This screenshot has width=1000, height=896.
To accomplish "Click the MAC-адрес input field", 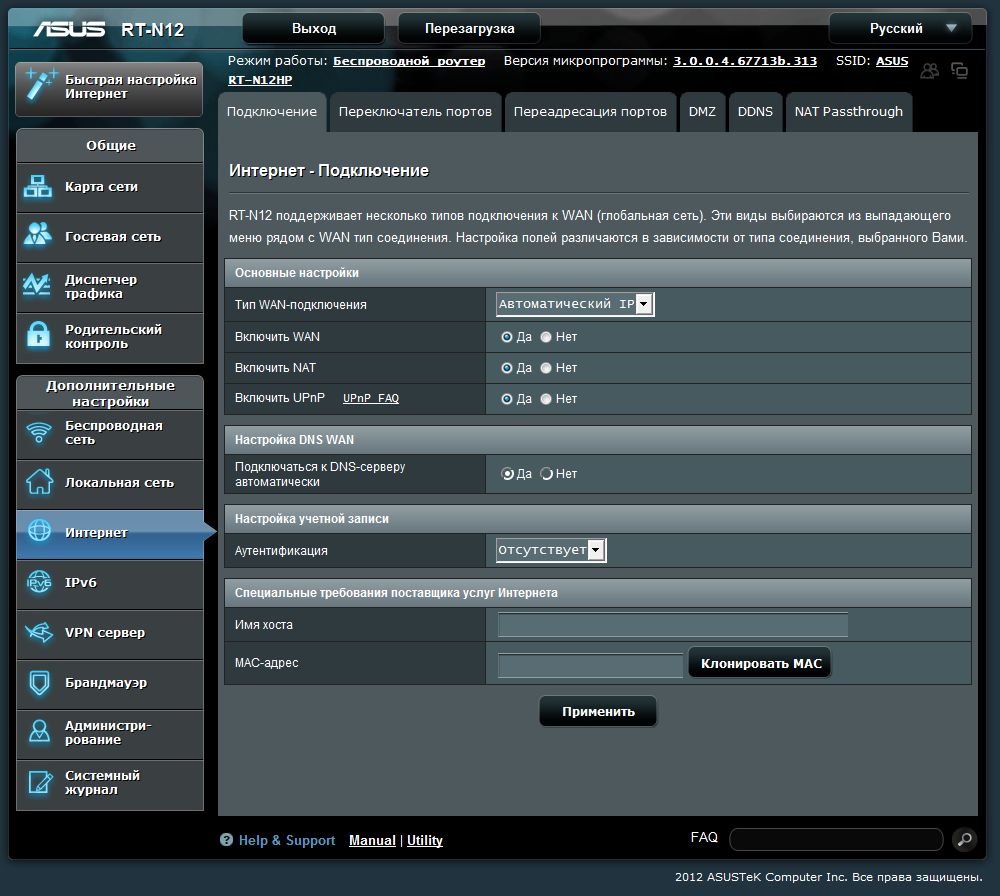I will [x=590, y=665].
